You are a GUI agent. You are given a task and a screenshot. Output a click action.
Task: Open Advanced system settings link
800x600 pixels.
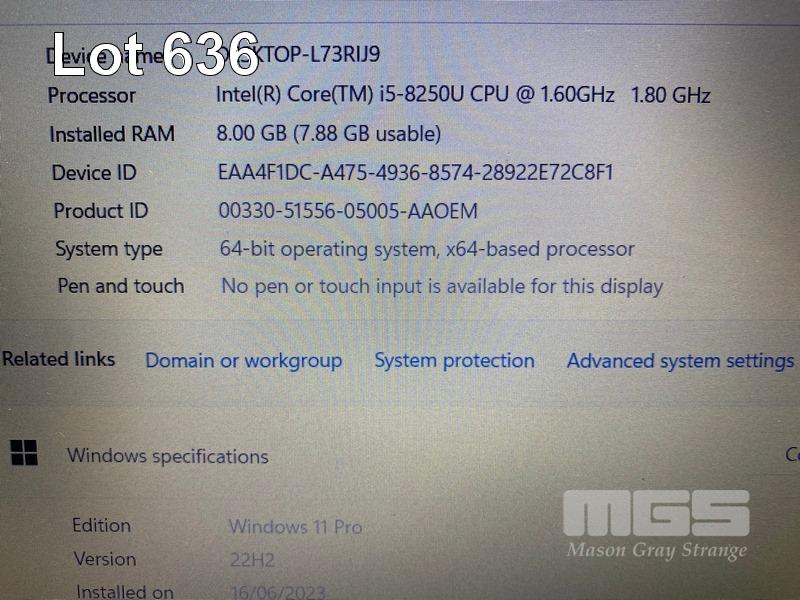coord(680,361)
